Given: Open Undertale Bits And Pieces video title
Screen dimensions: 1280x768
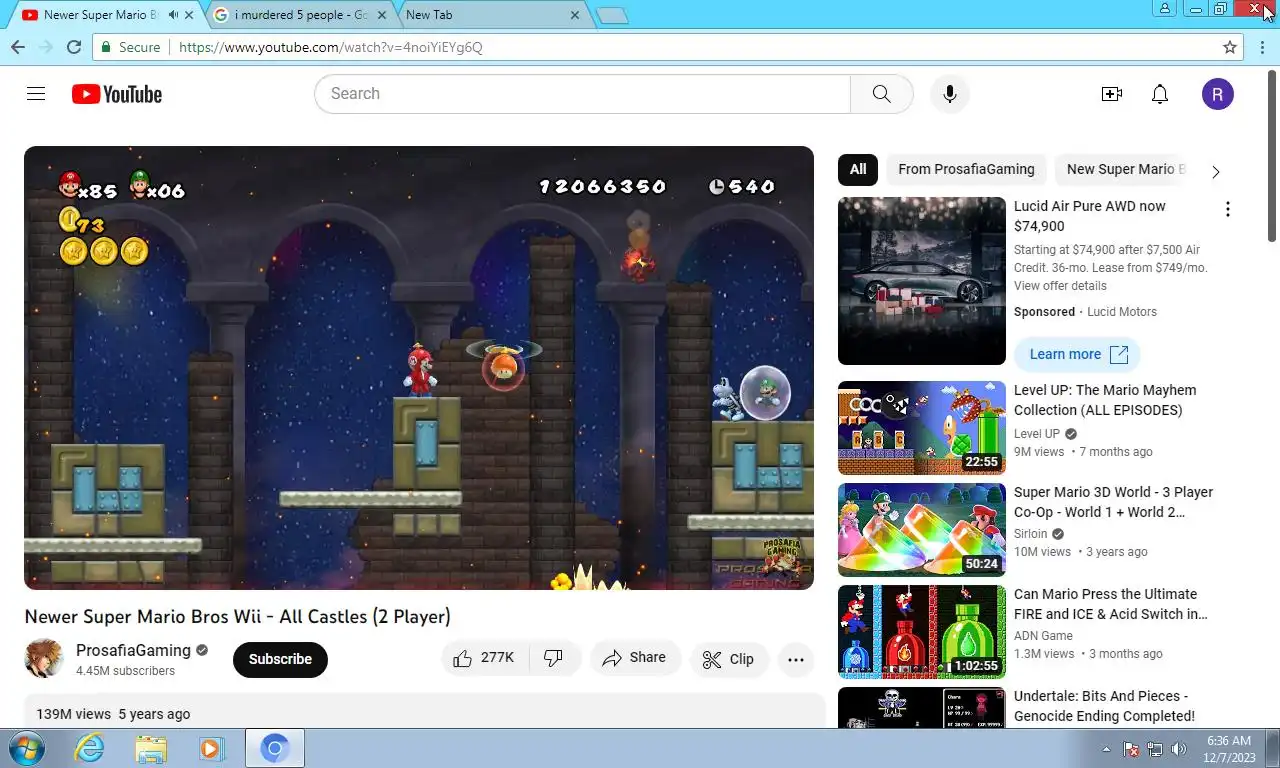Looking at the screenshot, I should (x=1104, y=706).
